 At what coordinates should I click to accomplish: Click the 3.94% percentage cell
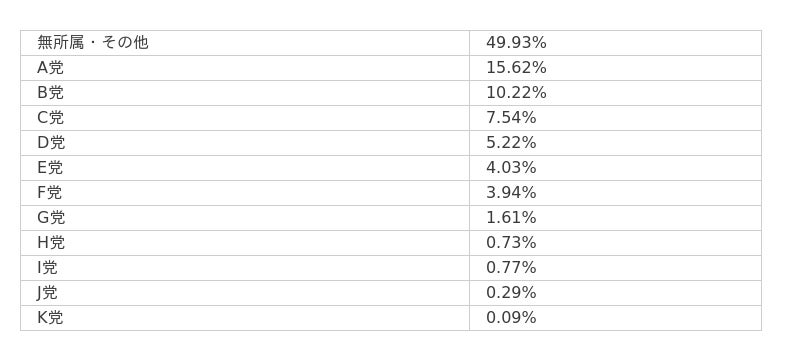[x=615, y=193]
